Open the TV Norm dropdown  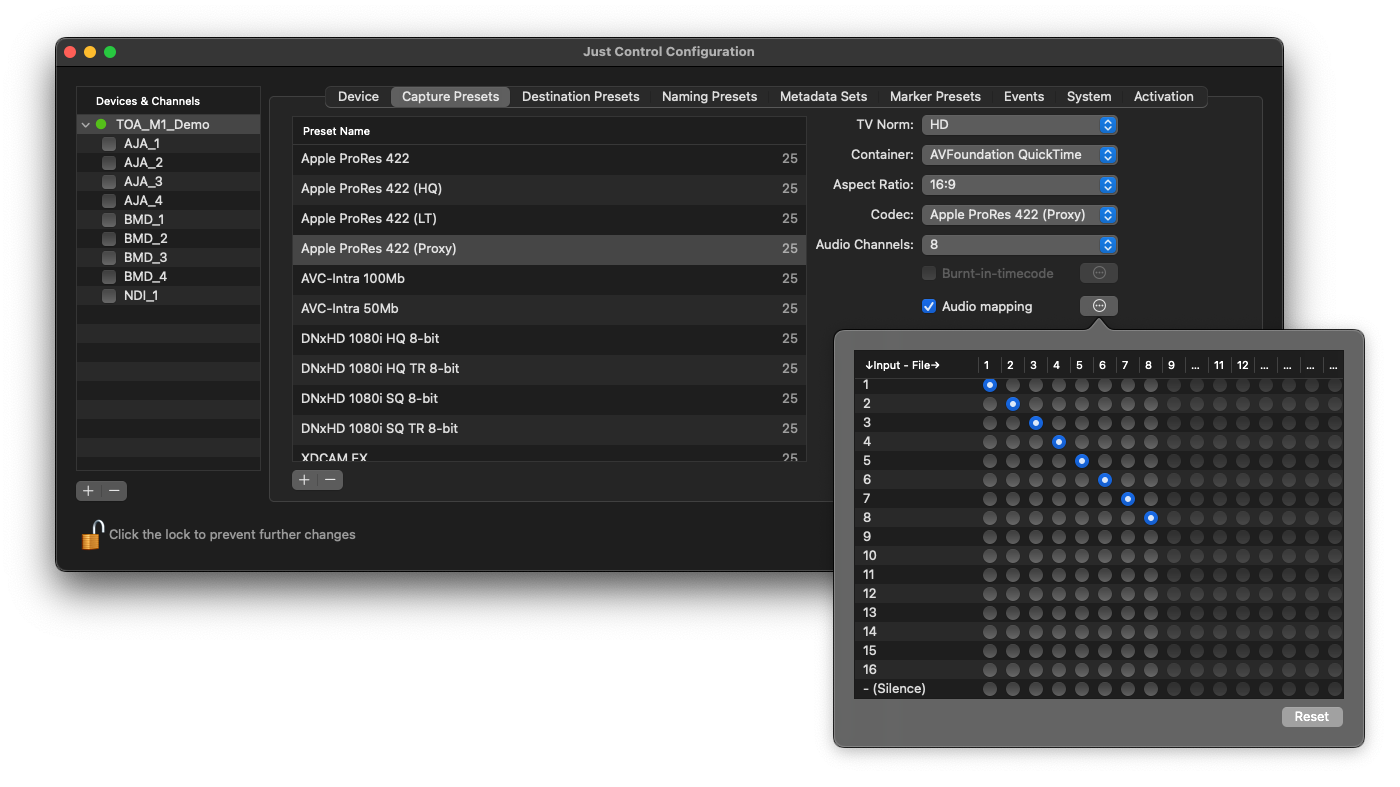[x=1019, y=125]
